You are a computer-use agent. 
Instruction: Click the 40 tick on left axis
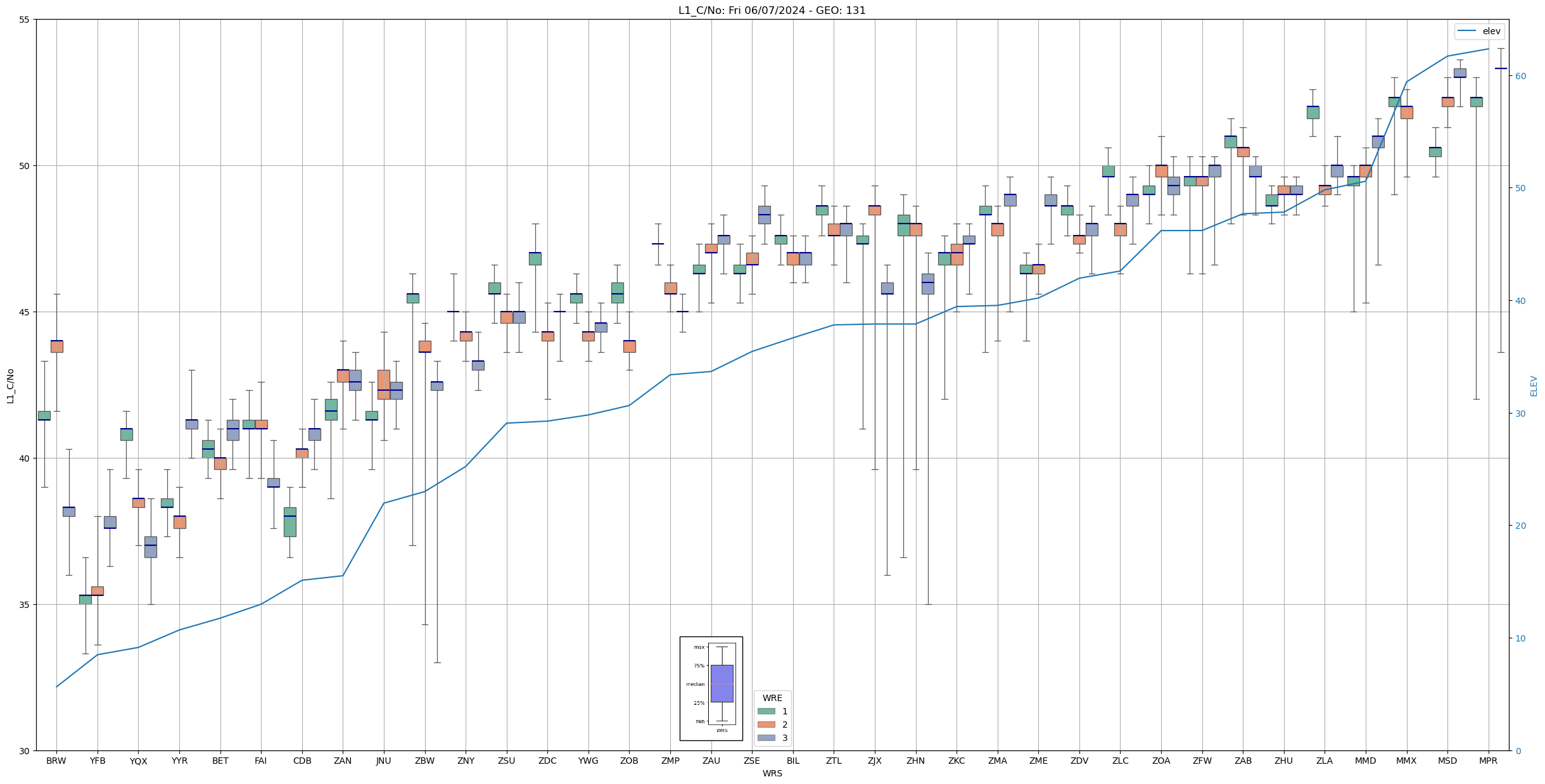tap(25, 458)
